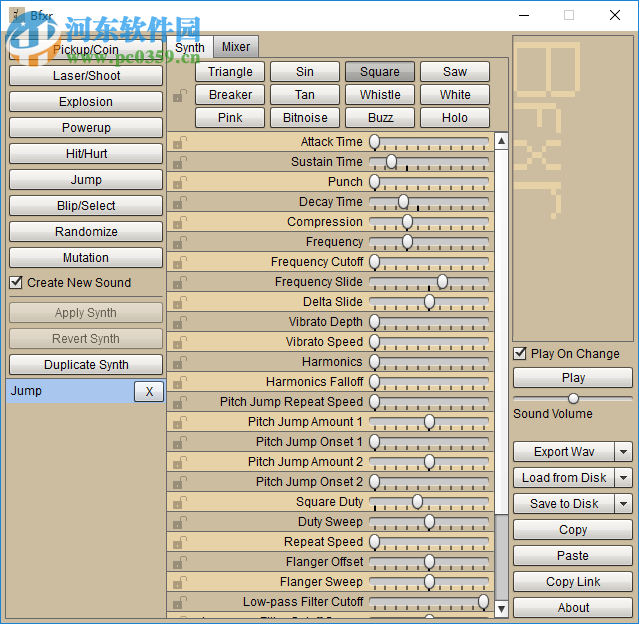Generate a Laser/Shoot sound
The width and height of the screenshot is (639, 624).
pyautogui.click(x=86, y=75)
